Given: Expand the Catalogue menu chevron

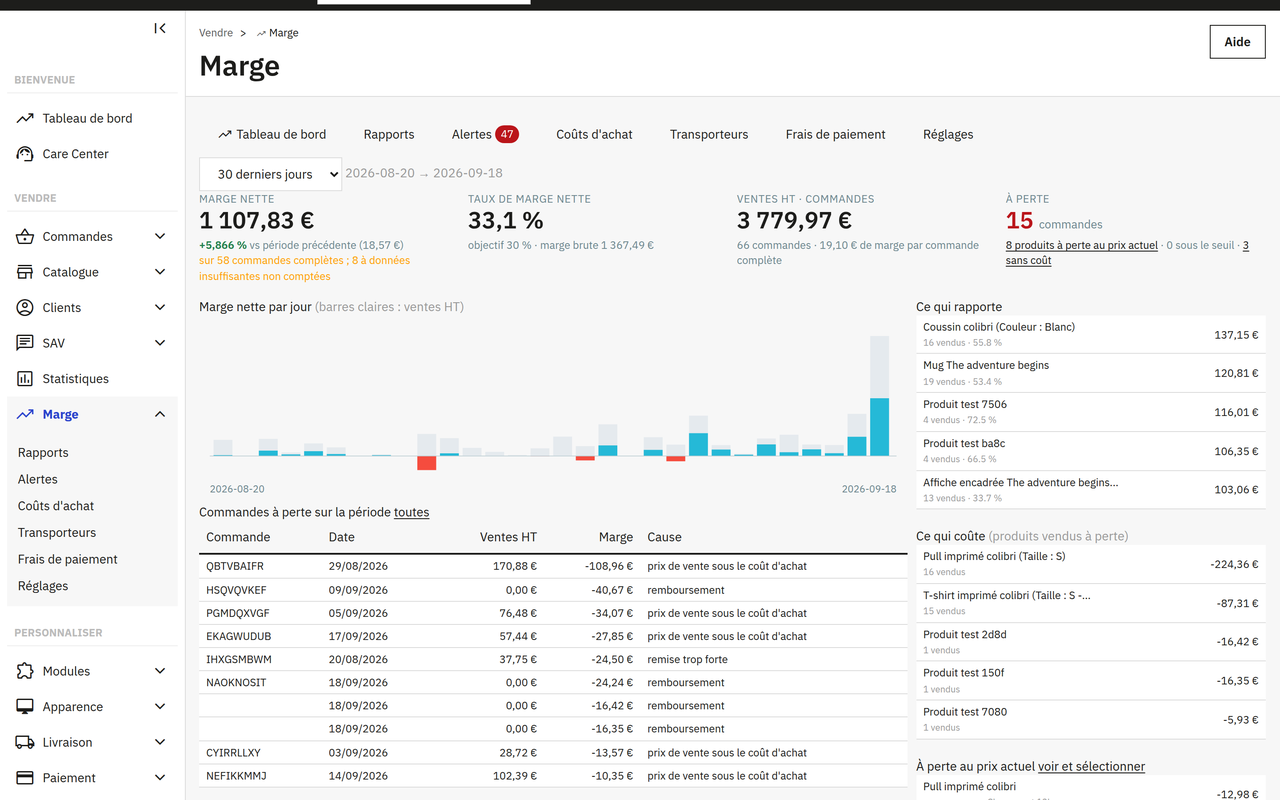Looking at the screenshot, I should click(x=160, y=272).
